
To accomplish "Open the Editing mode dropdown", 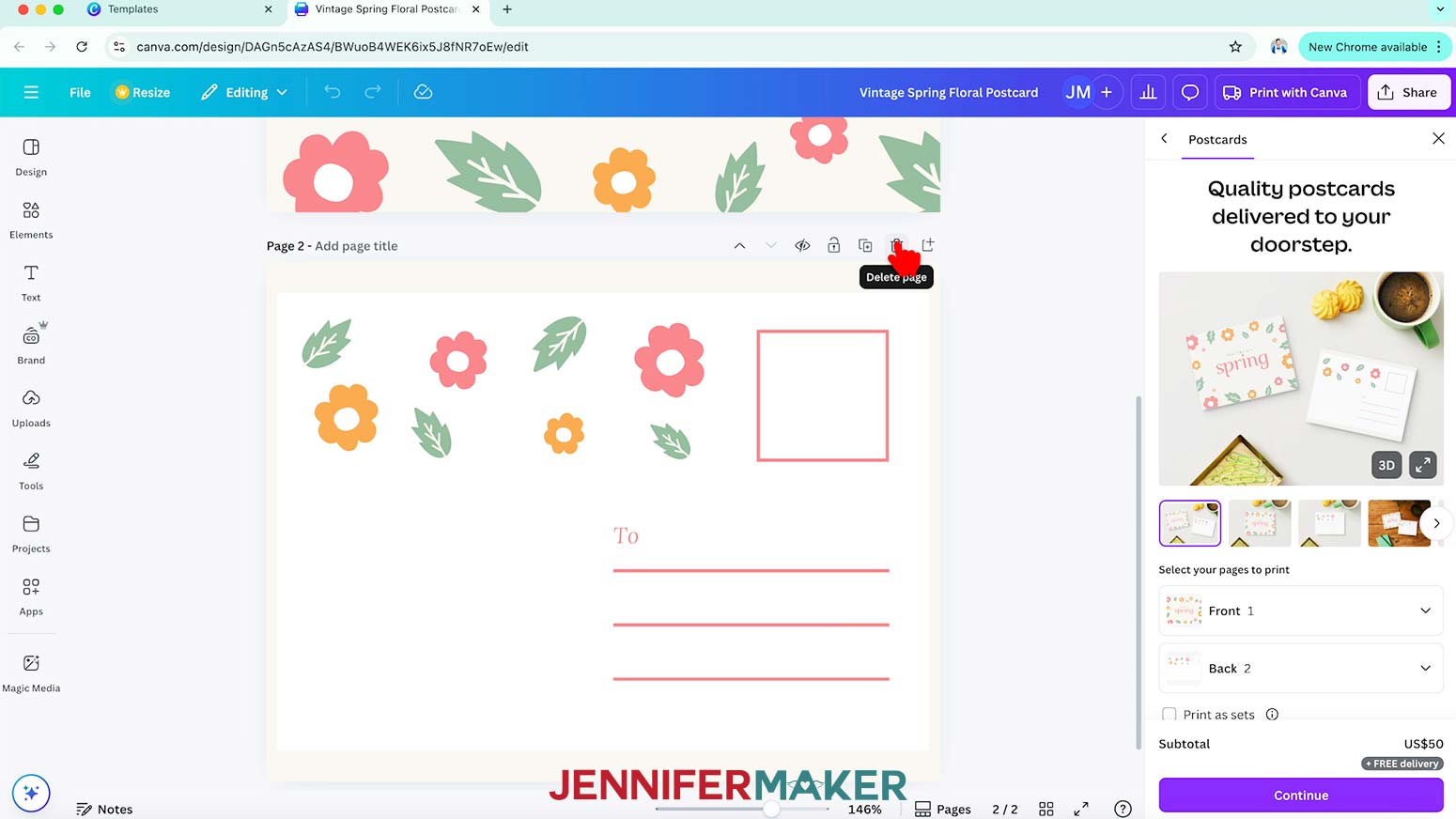I will click(244, 92).
